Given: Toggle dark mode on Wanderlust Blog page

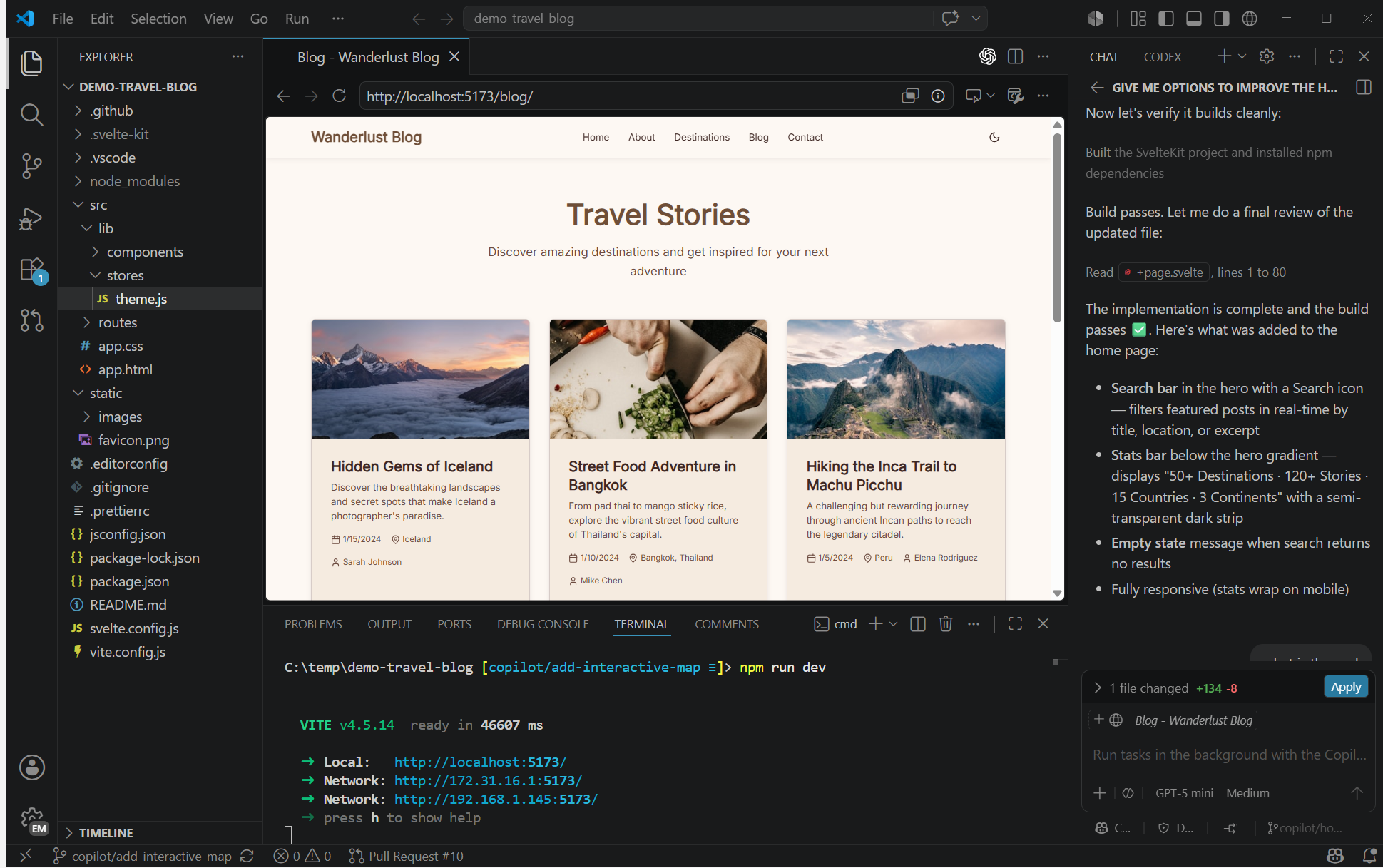Looking at the screenshot, I should [994, 137].
